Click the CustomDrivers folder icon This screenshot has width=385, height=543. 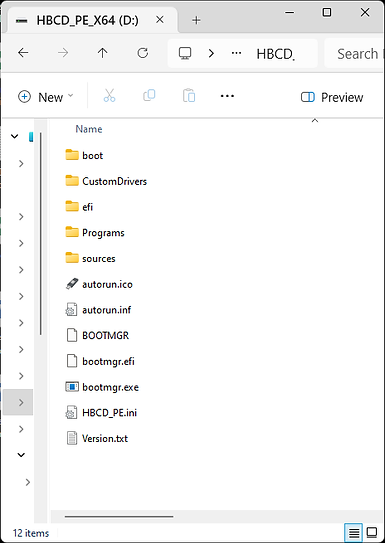point(72,181)
